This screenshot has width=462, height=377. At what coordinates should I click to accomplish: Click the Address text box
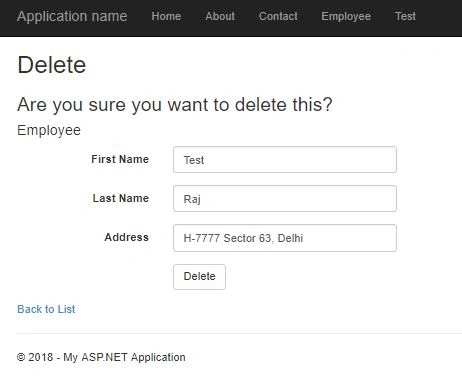(285, 238)
